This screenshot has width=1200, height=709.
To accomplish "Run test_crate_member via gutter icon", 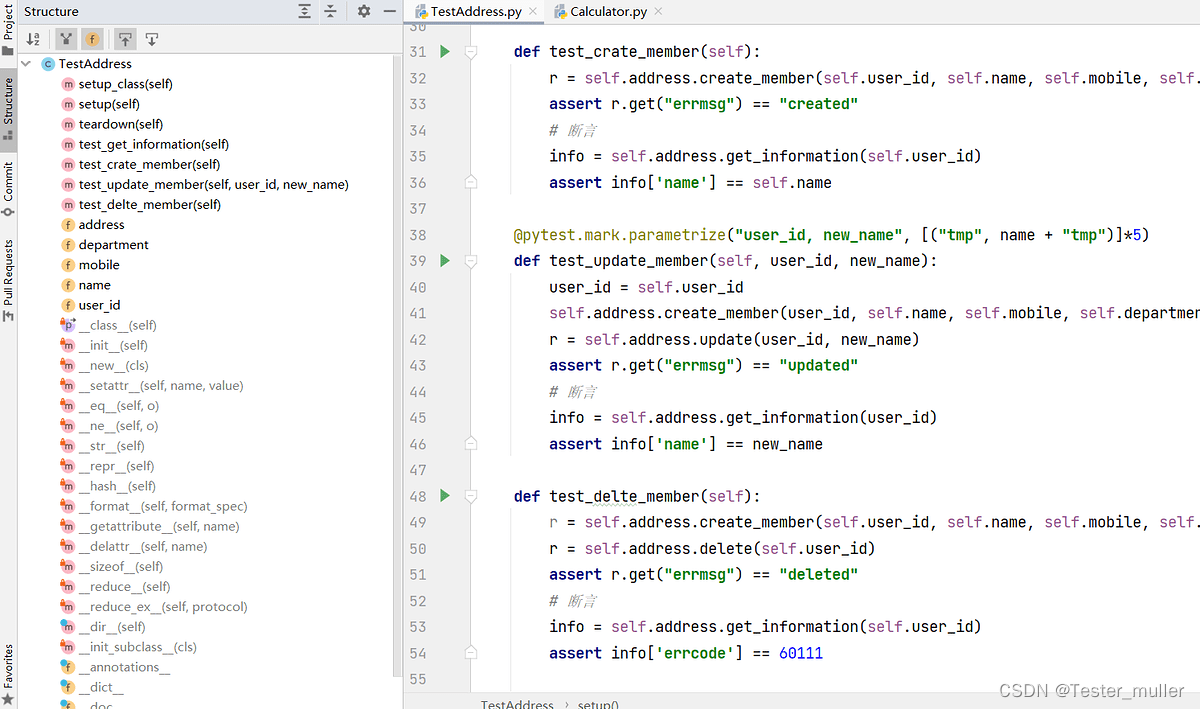I will coord(445,51).
